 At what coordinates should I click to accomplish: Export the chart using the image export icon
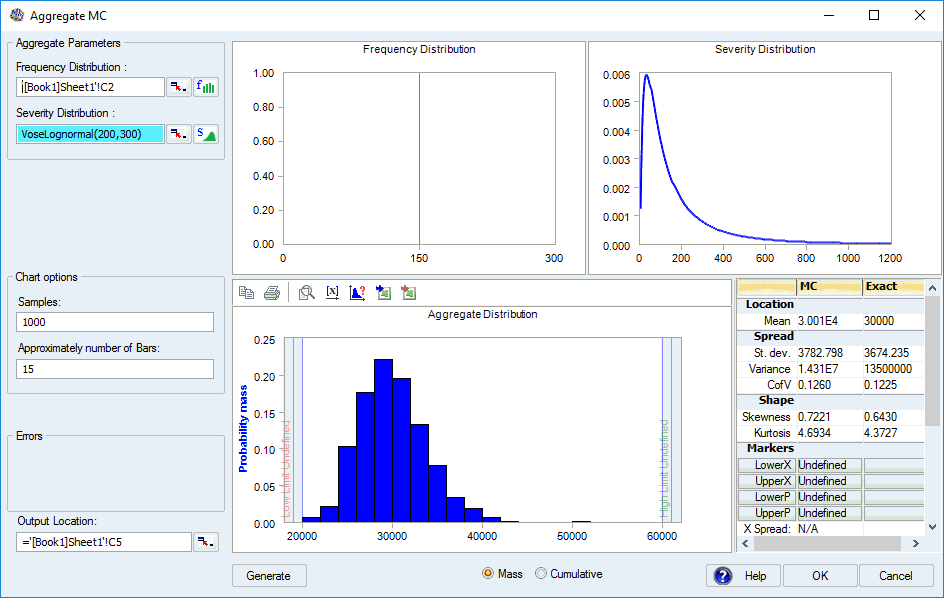point(383,292)
